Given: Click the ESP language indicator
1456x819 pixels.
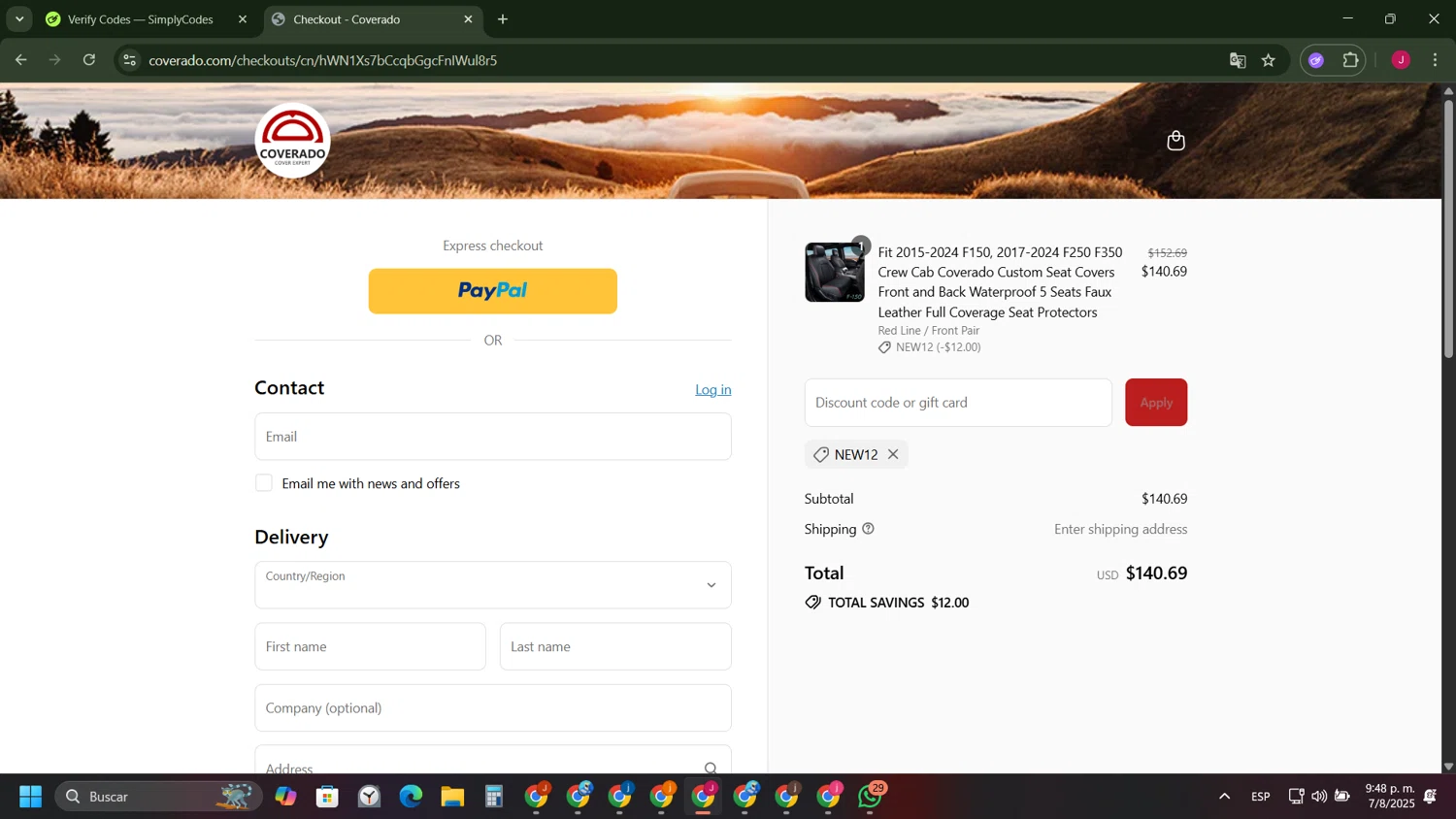Looking at the screenshot, I should [1260, 797].
